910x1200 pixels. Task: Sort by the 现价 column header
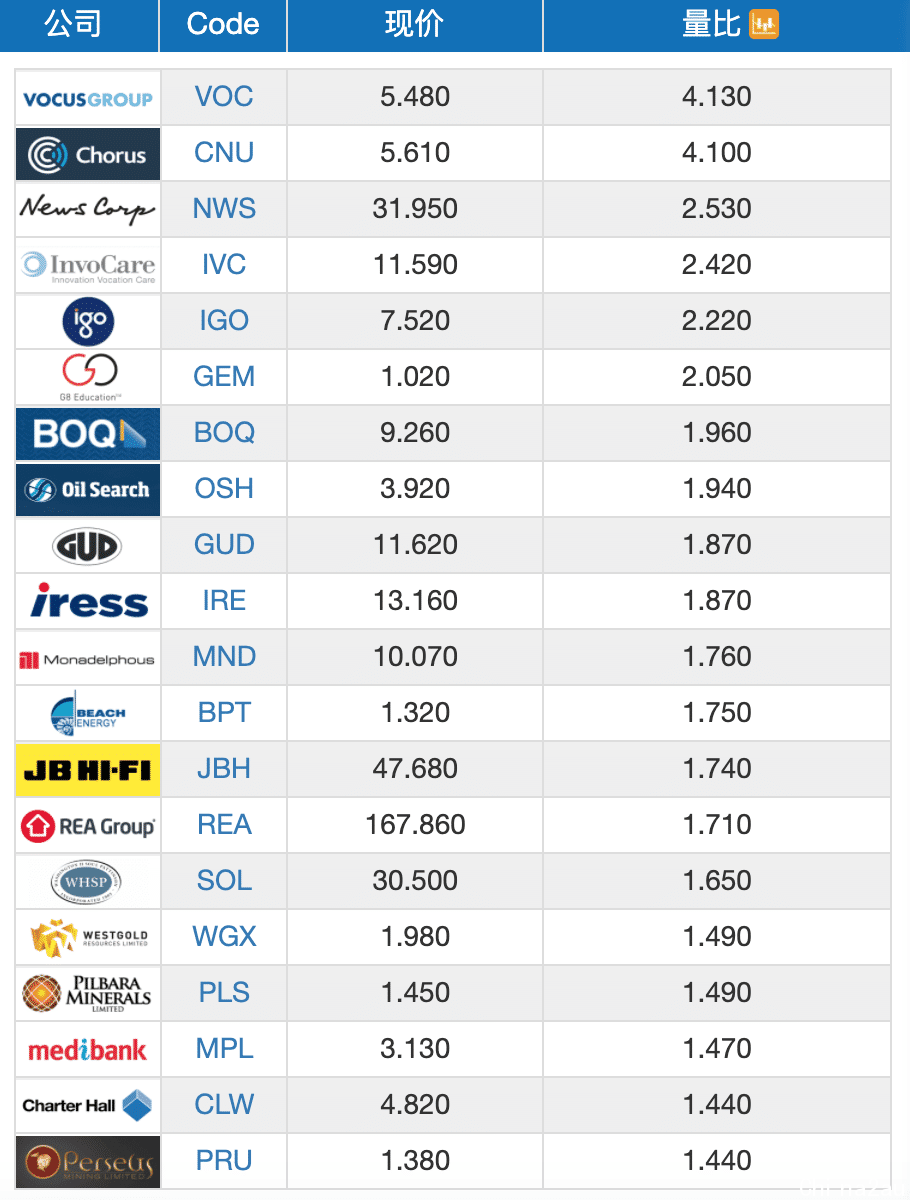(415, 25)
